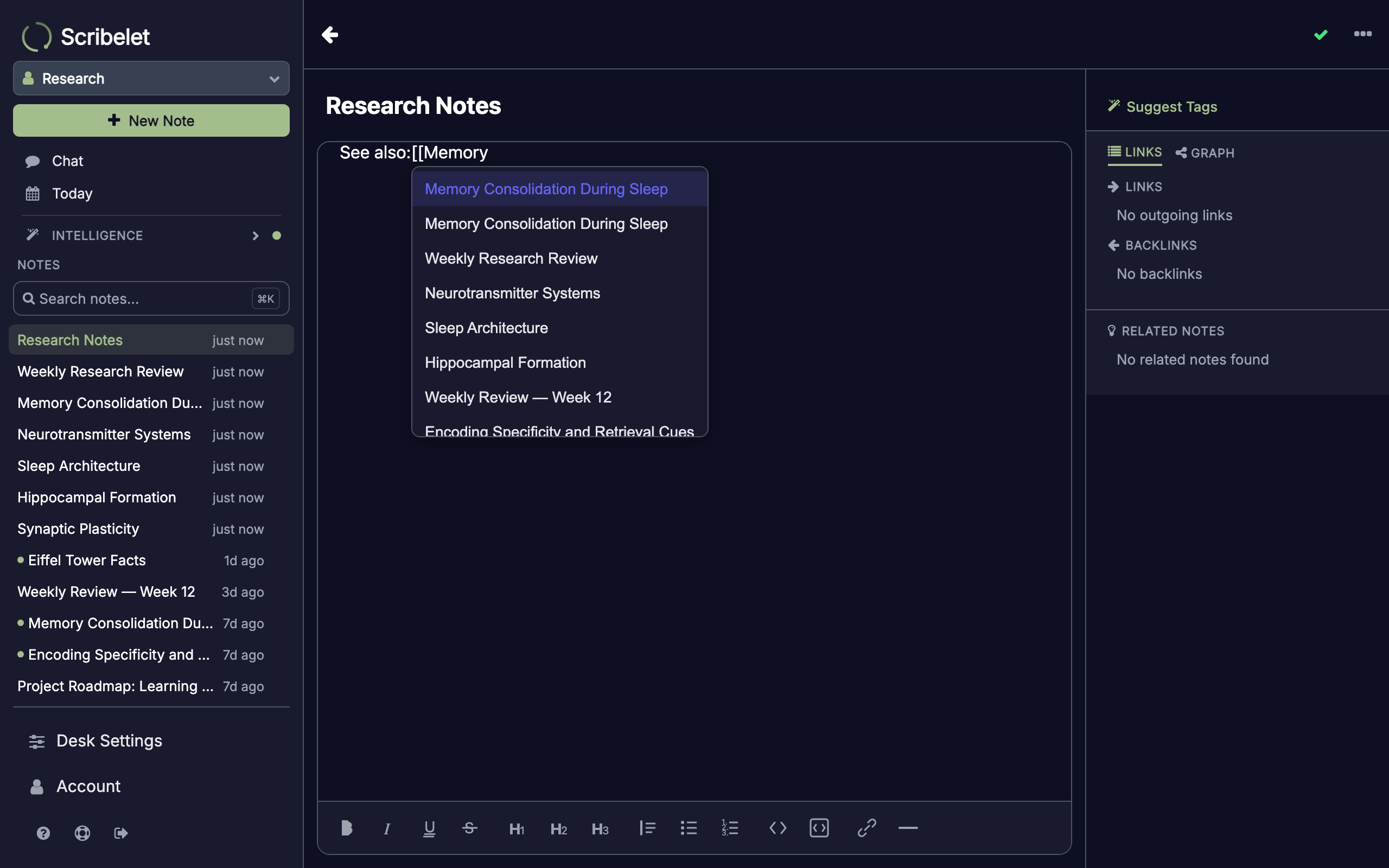Click Suggest Tags
The width and height of the screenshot is (1389, 868).
[1162, 107]
